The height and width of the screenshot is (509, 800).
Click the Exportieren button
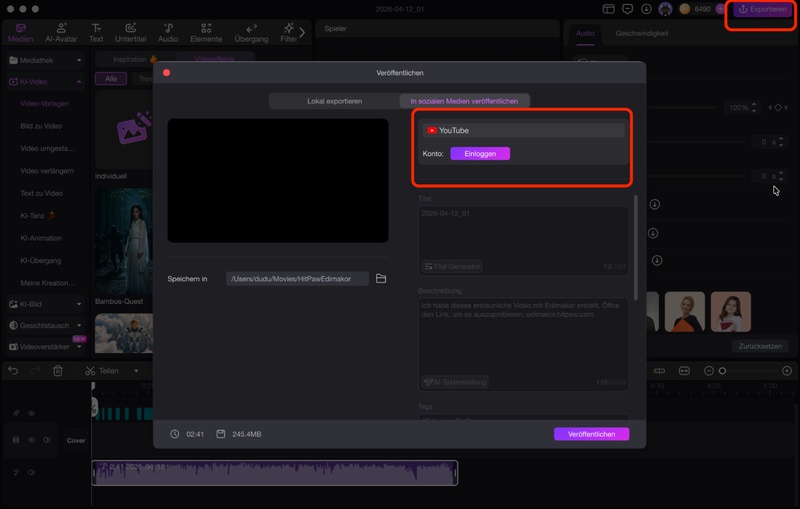tap(762, 9)
